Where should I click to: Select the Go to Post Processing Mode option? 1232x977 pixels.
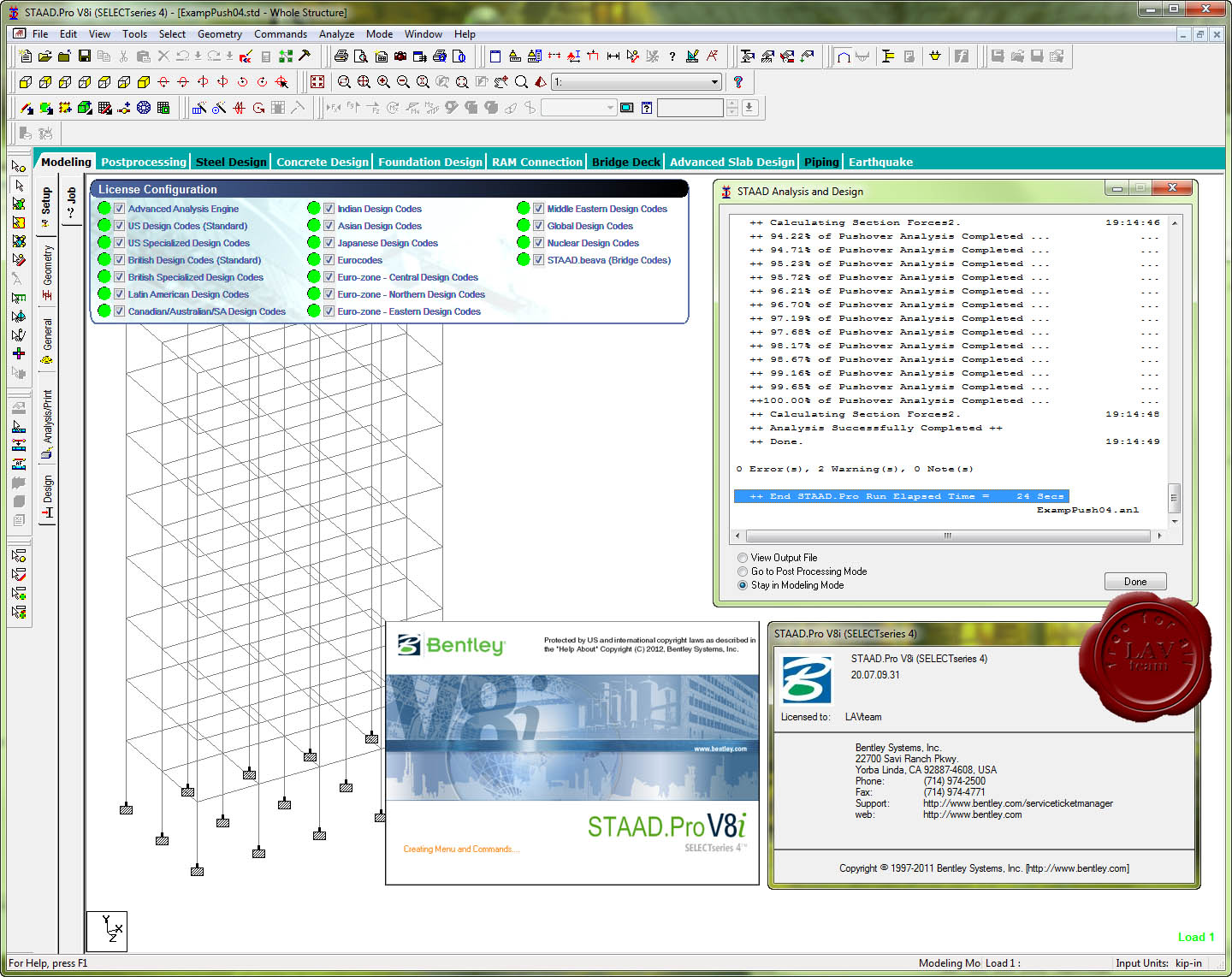click(x=743, y=571)
